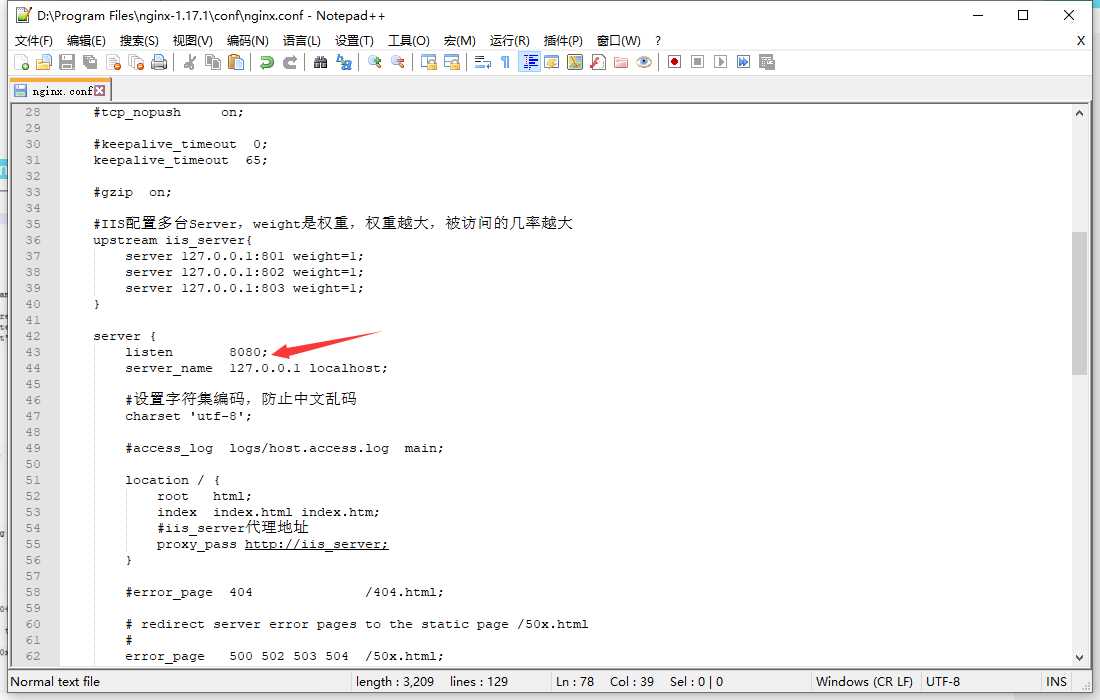Open the 运行(R) menu
Screen dimensions: 1100x700
(509, 41)
